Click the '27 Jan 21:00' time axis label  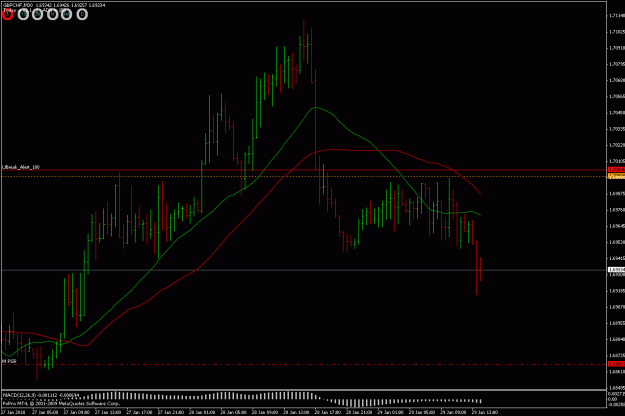point(171,412)
